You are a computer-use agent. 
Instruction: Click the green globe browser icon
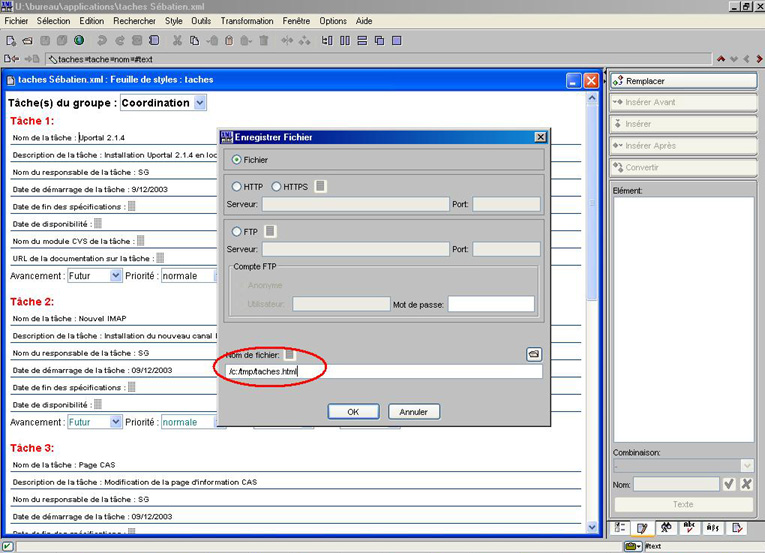pos(79,41)
